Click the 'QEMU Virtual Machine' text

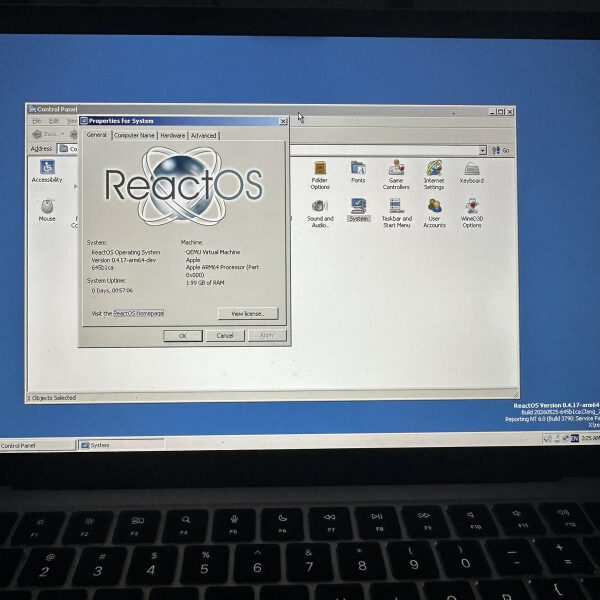[213, 252]
